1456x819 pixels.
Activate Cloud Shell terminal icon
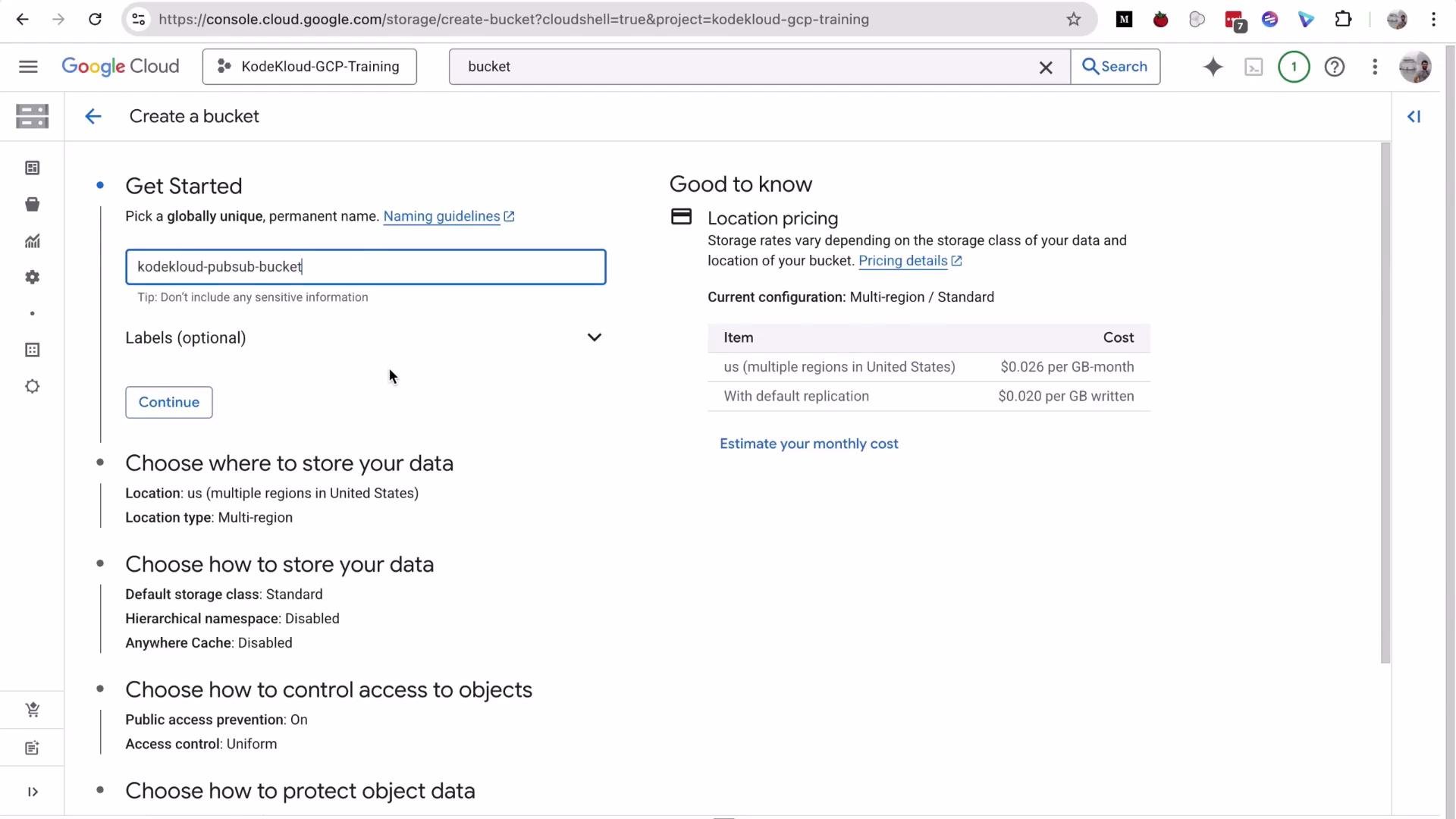point(1254,67)
